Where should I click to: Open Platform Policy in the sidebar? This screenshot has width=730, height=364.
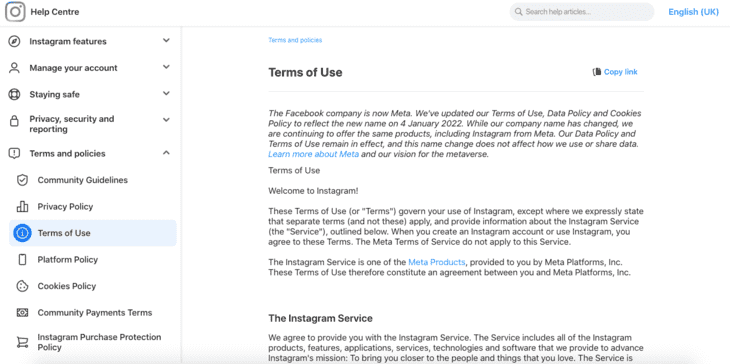(x=68, y=260)
